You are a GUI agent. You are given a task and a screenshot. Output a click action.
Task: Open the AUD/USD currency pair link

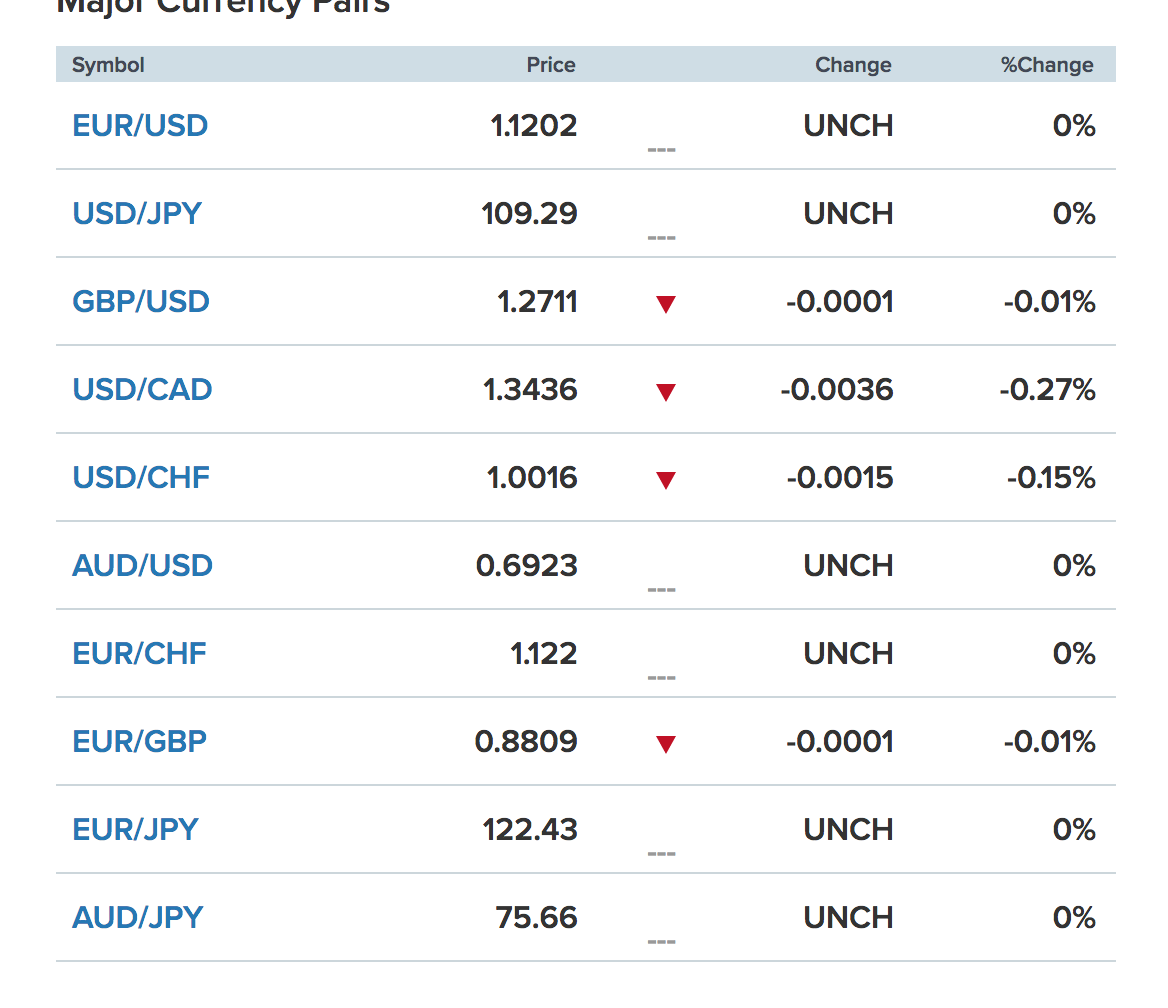(x=142, y=565)
